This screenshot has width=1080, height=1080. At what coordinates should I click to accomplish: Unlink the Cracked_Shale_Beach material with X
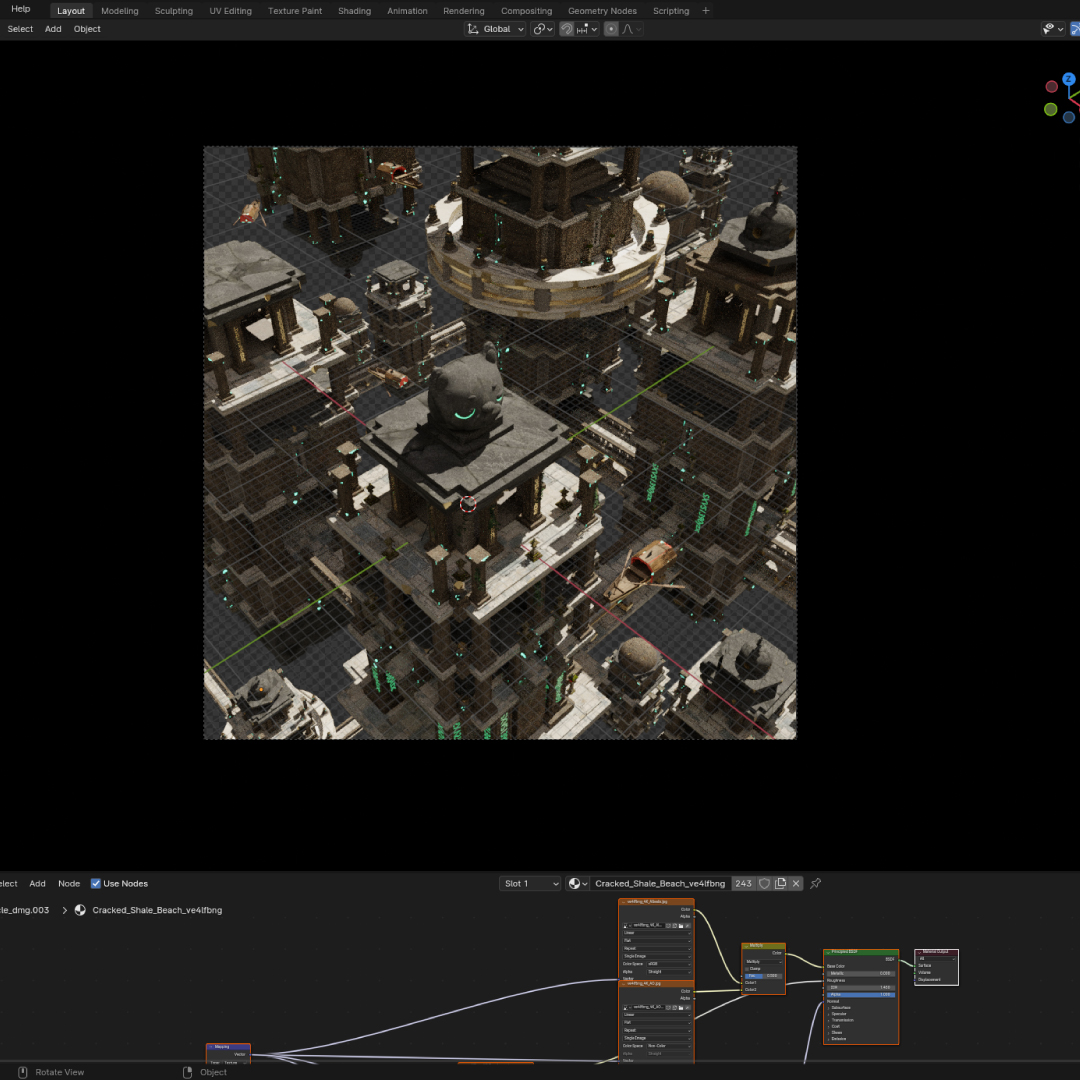tap(796, 884)
